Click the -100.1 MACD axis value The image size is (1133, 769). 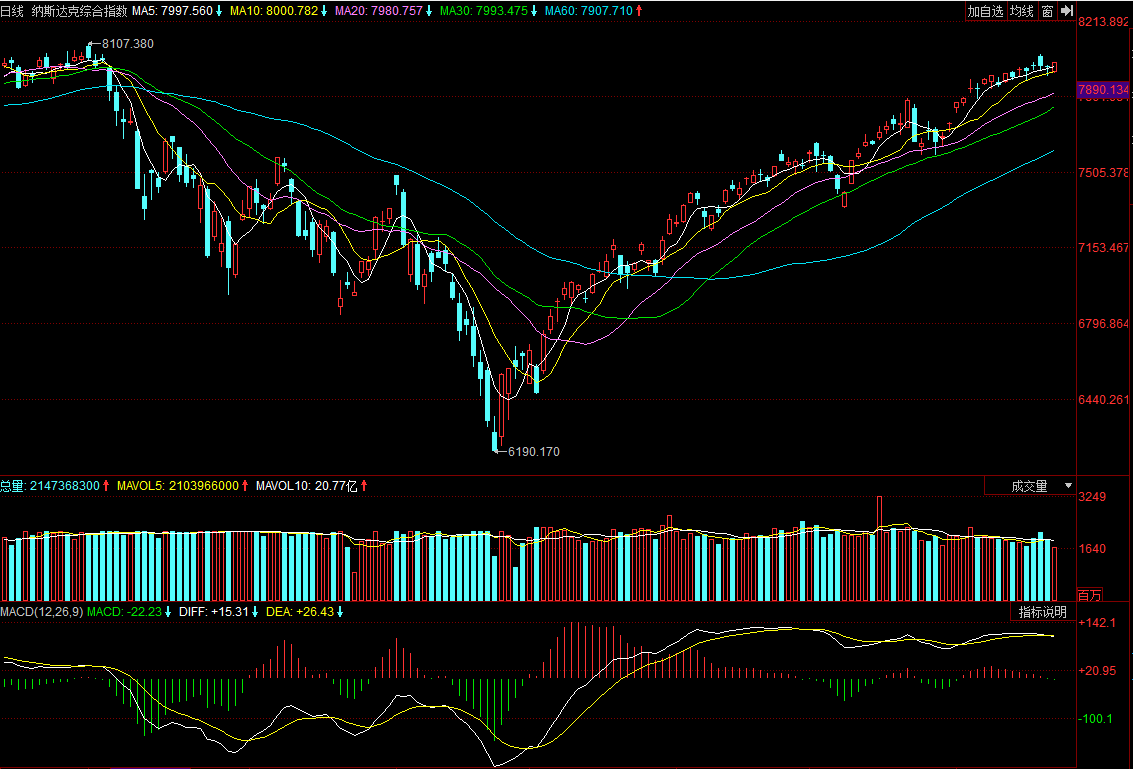1095,718
